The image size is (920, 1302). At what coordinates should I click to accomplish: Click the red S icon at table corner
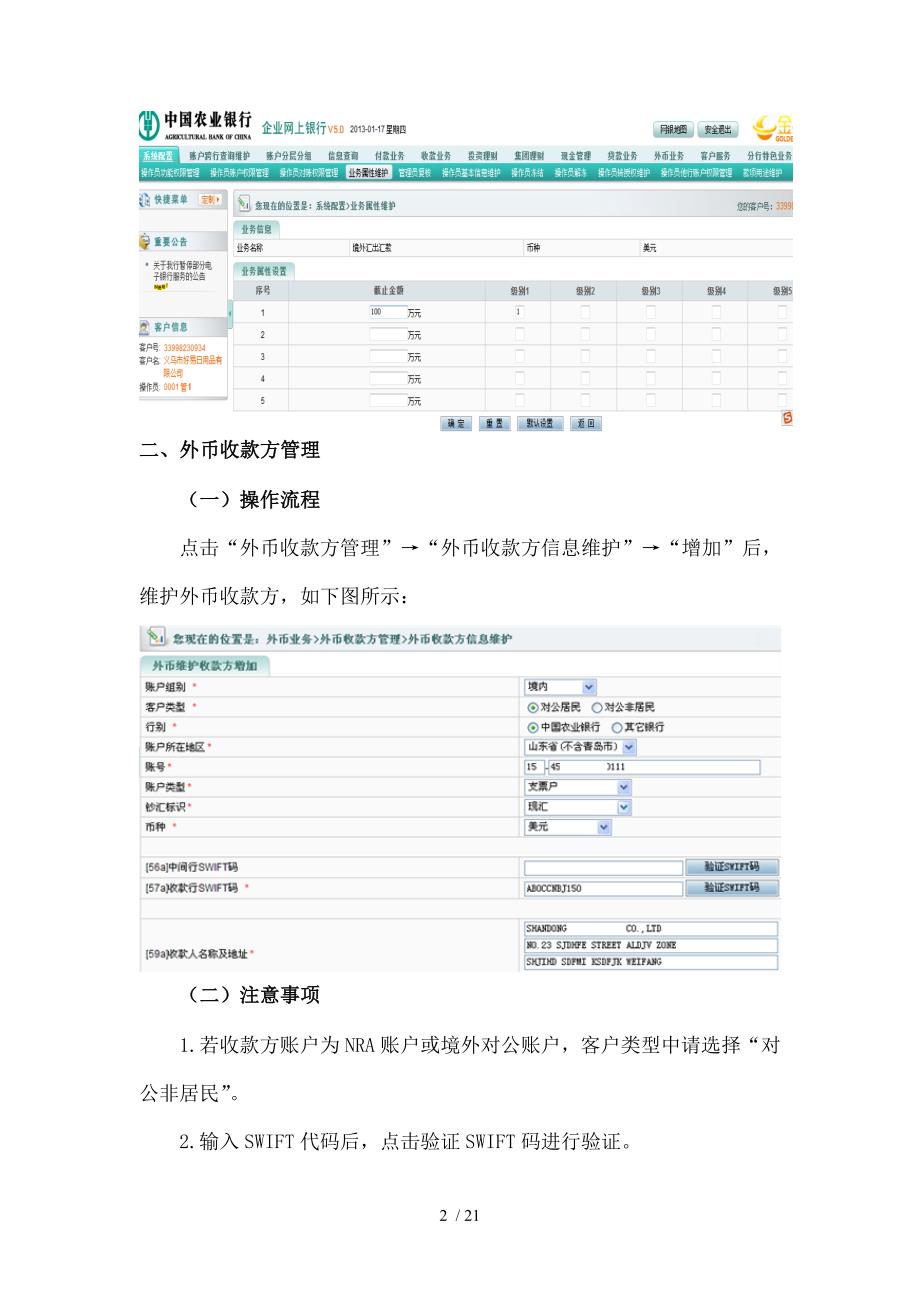pos(787,420)
